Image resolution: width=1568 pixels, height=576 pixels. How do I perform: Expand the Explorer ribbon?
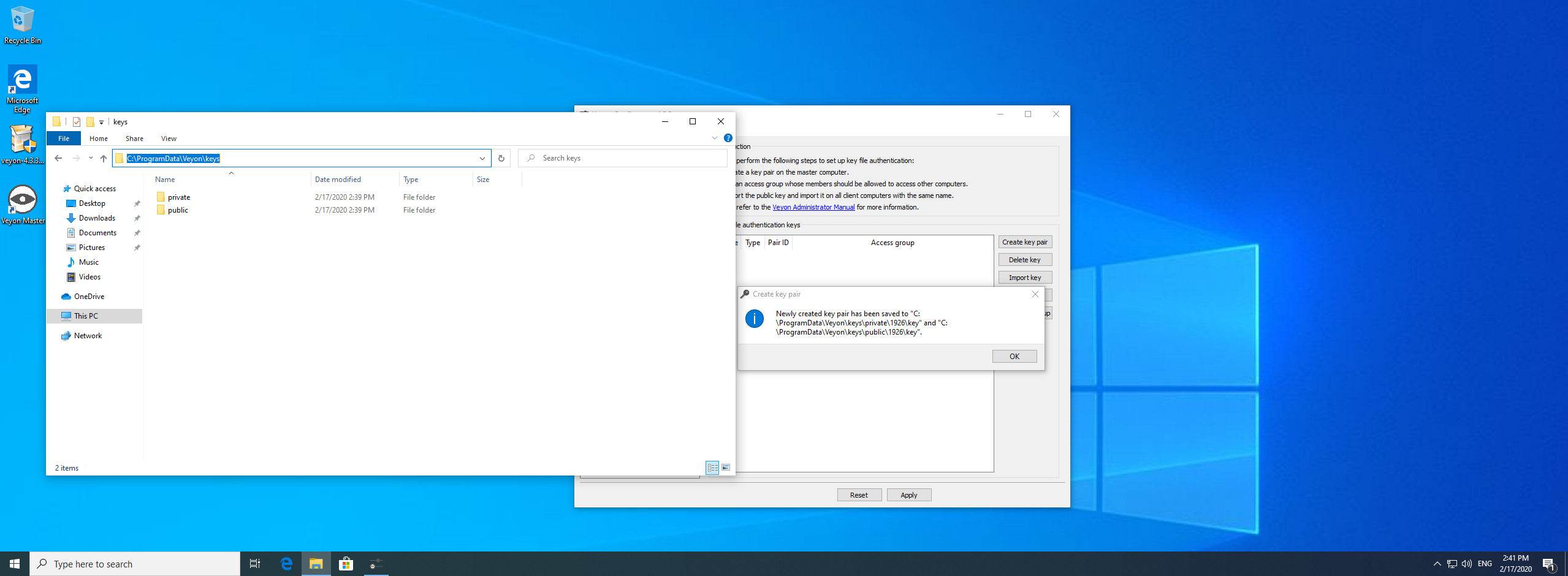click(x=715, y=138)
